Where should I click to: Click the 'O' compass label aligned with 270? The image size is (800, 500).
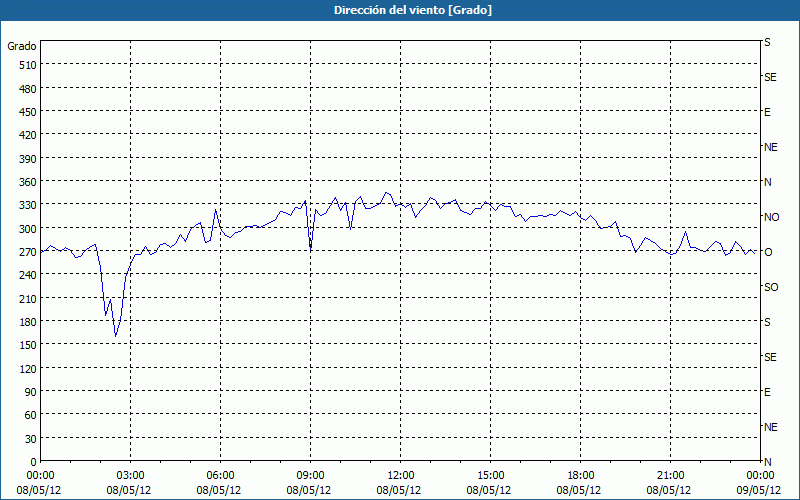coord(768,252)
